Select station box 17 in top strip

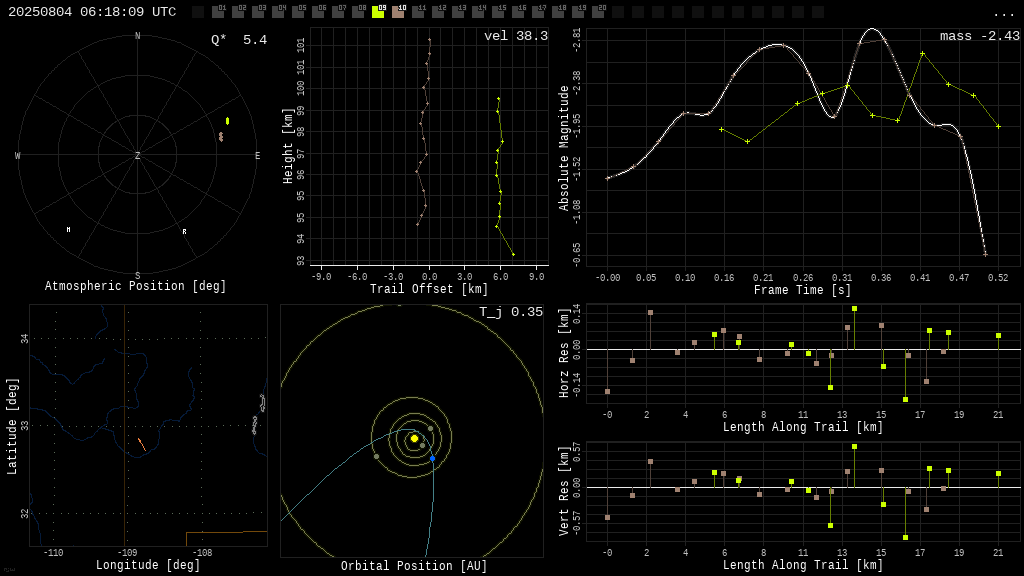pos(538,12)
